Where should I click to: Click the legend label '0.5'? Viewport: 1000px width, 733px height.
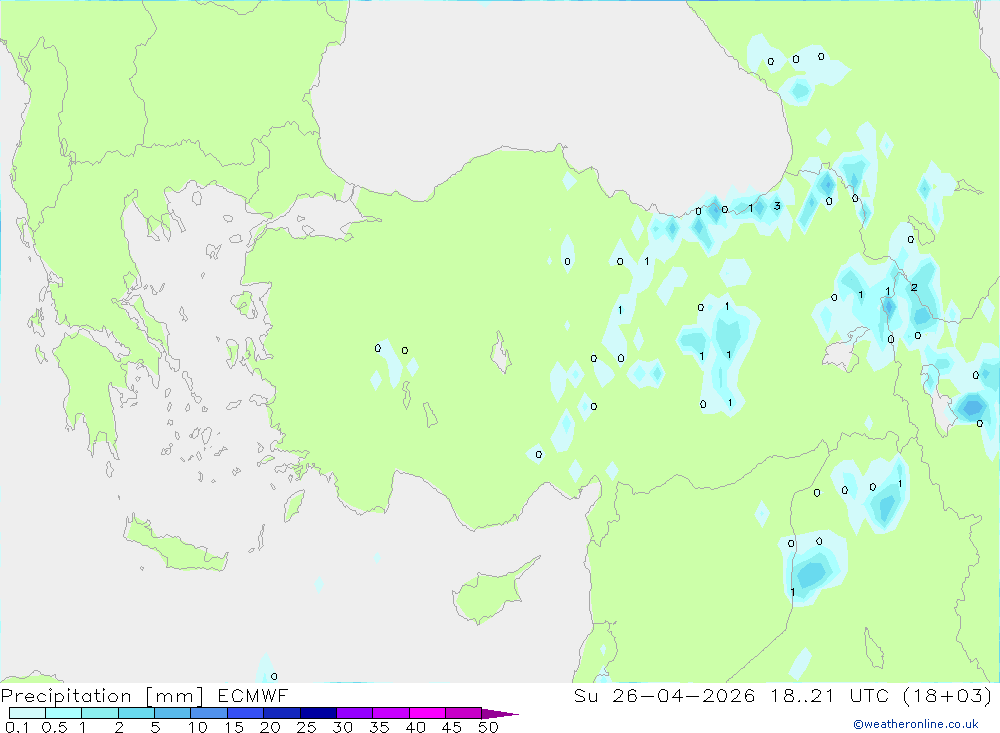[x=54, y=727]
